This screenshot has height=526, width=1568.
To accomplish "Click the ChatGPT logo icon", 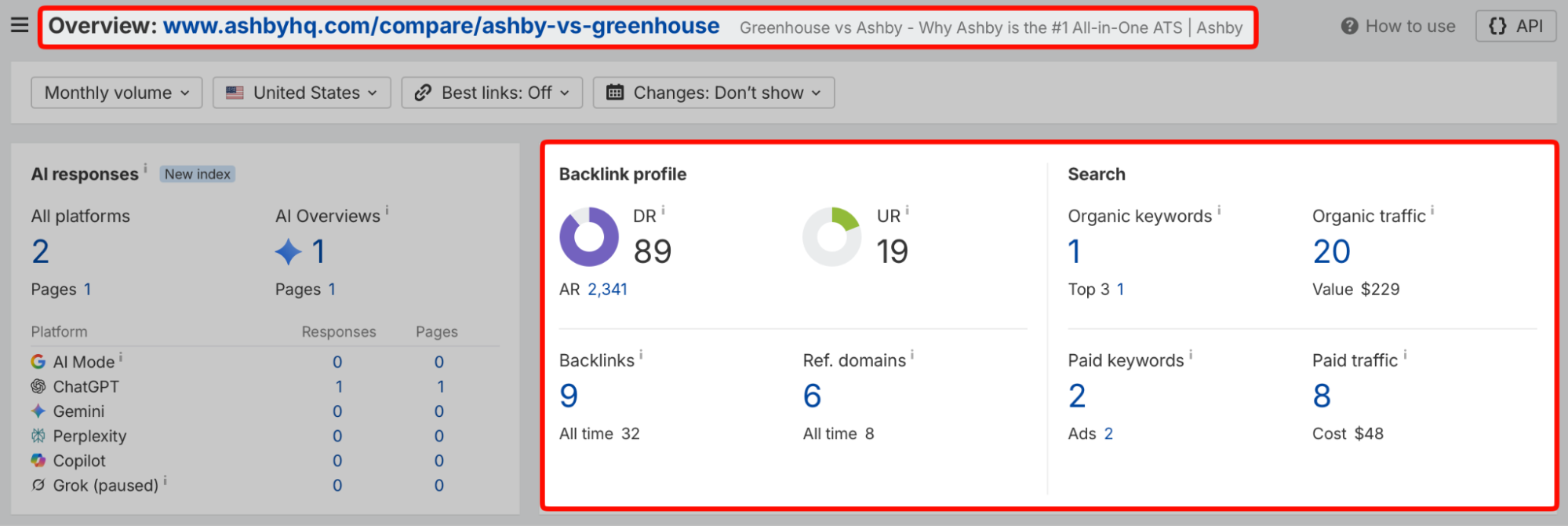I will click(x=38, y=386).
